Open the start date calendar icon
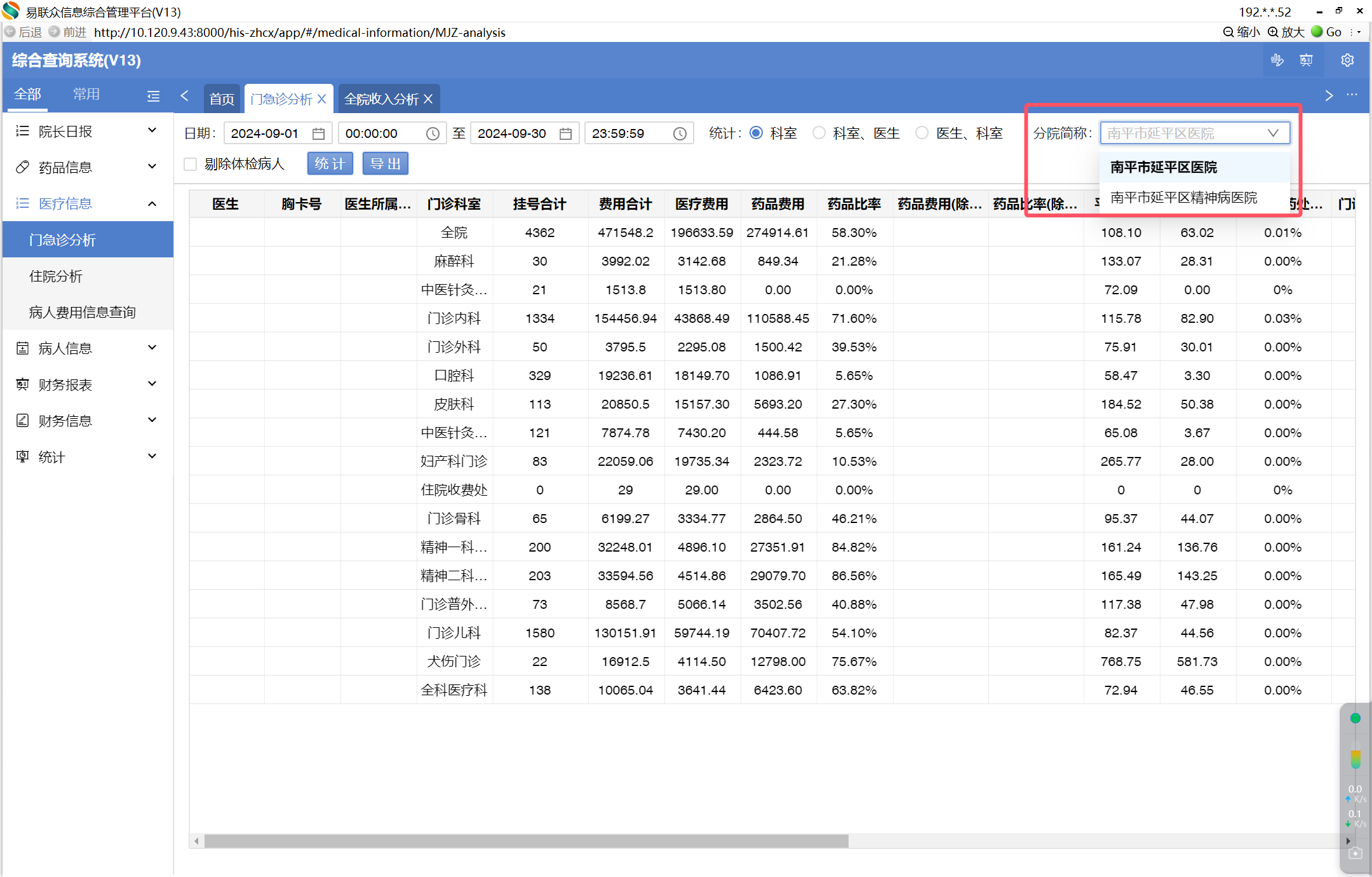This screenshot has height=877, width=1372. (319, 133)
